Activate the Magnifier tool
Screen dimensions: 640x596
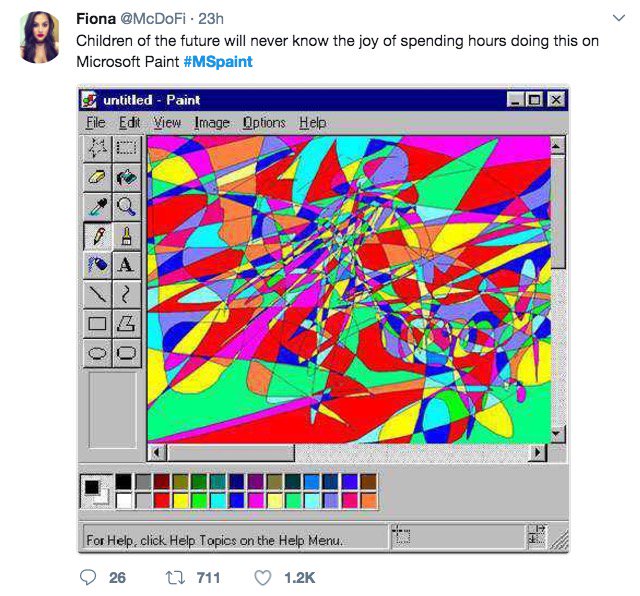127,207
